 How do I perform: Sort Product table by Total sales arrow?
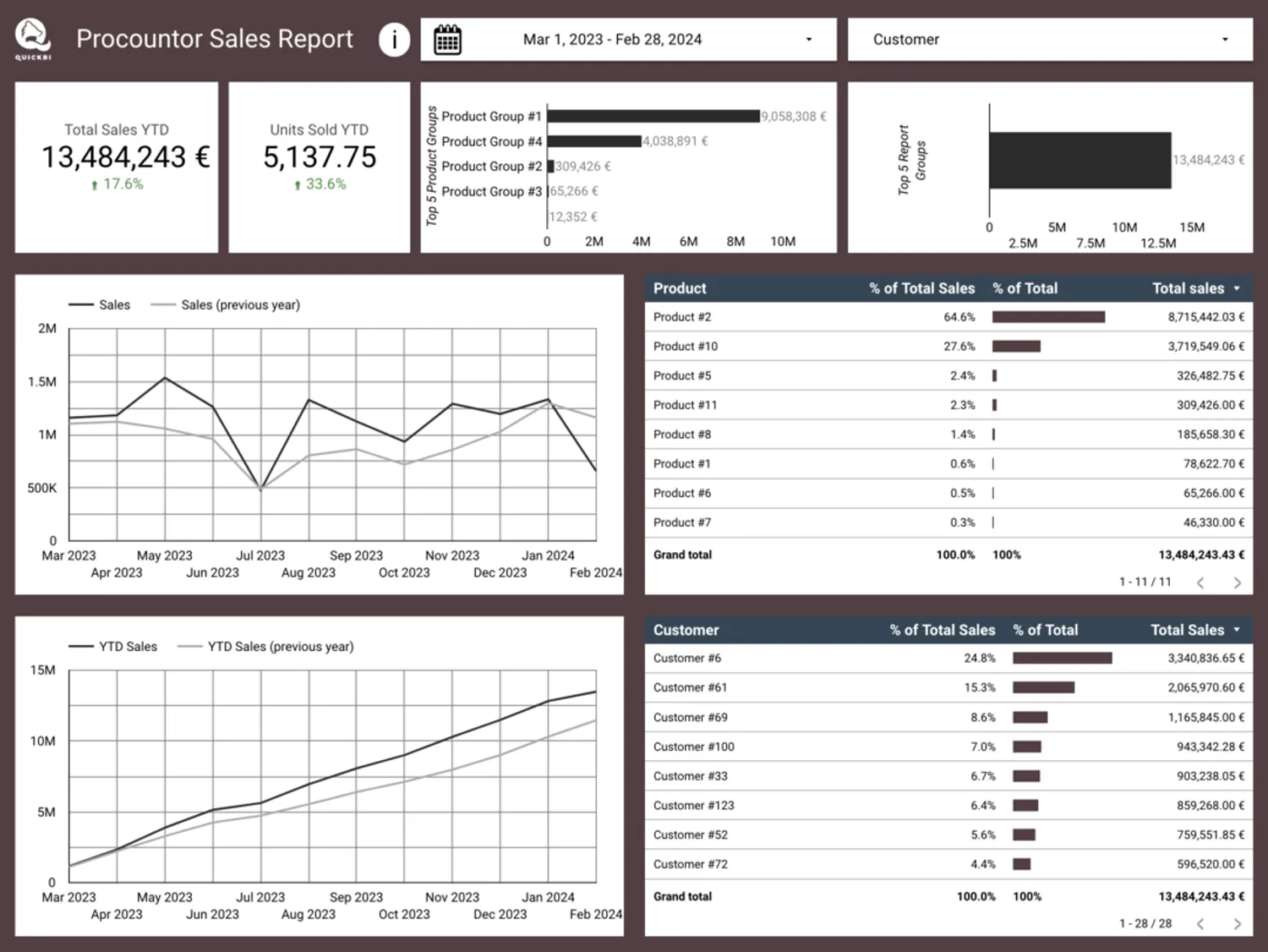pos(1237,288)
